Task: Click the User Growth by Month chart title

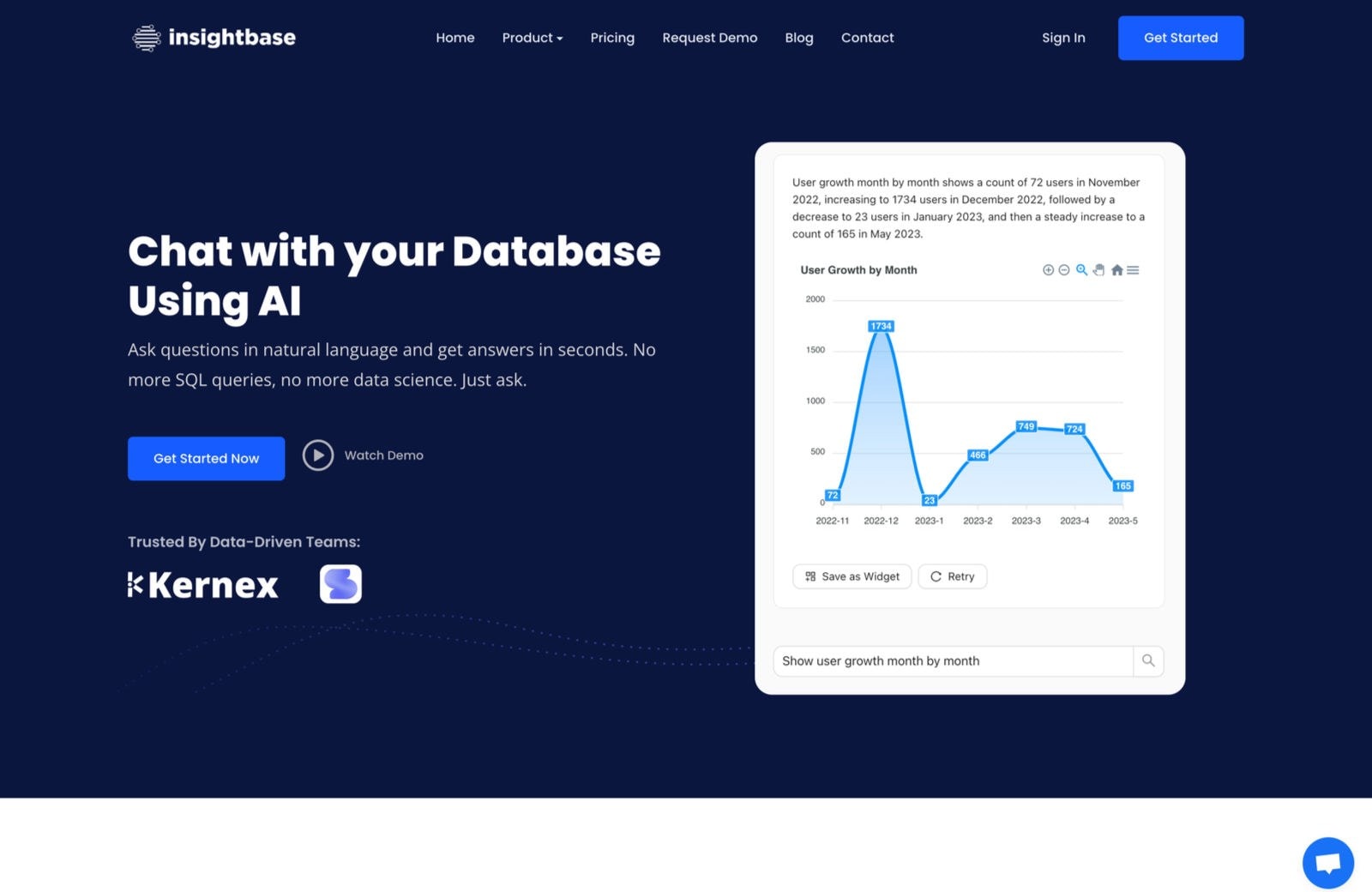Action: pyautogui.click(x=858, y=270)
